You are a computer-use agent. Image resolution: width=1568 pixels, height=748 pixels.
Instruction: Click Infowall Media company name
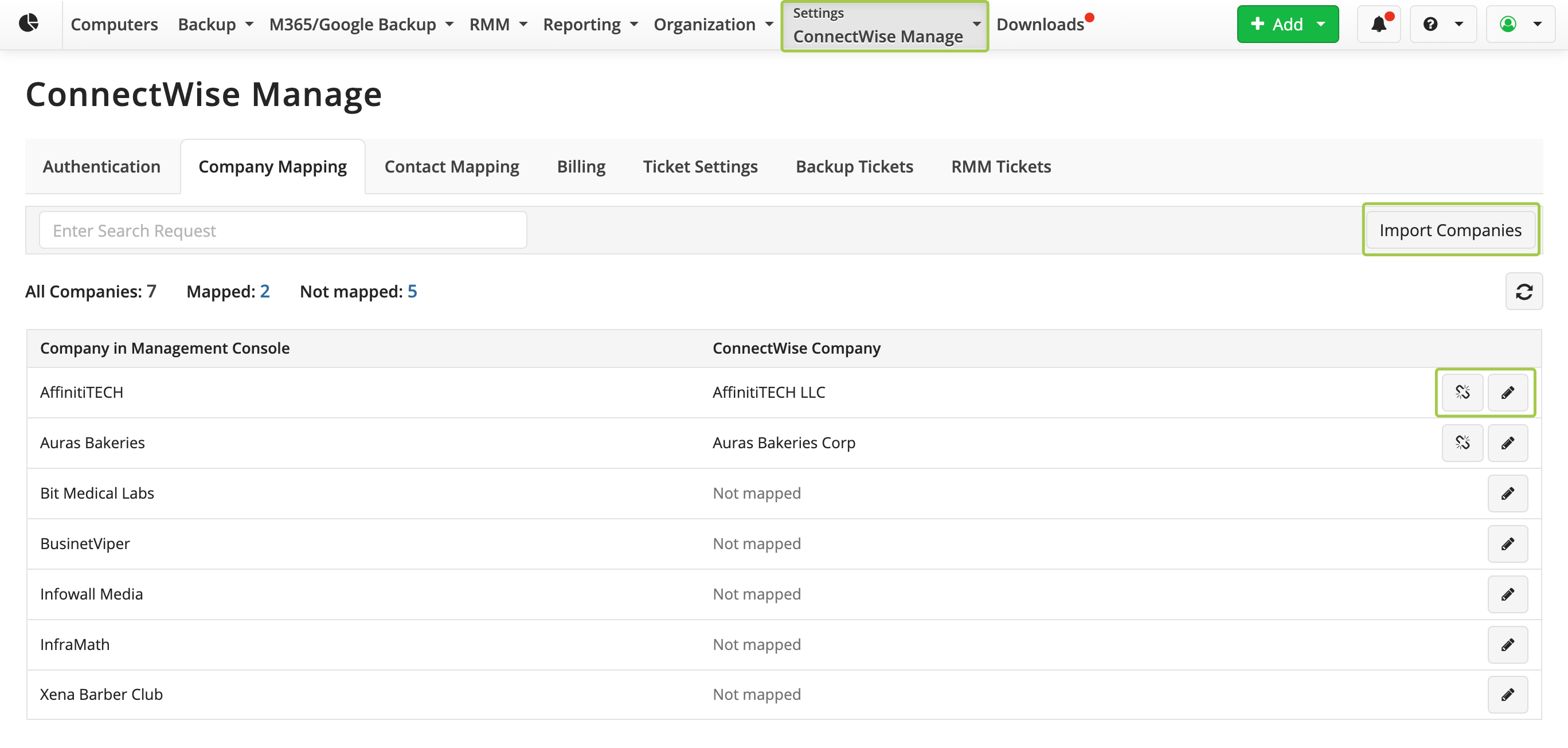tap(91, 594)
